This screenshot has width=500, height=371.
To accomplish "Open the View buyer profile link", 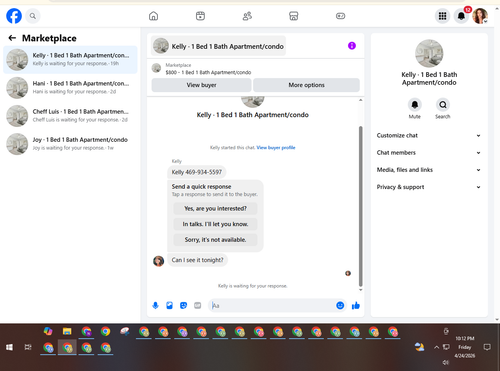I will [276, 147].
